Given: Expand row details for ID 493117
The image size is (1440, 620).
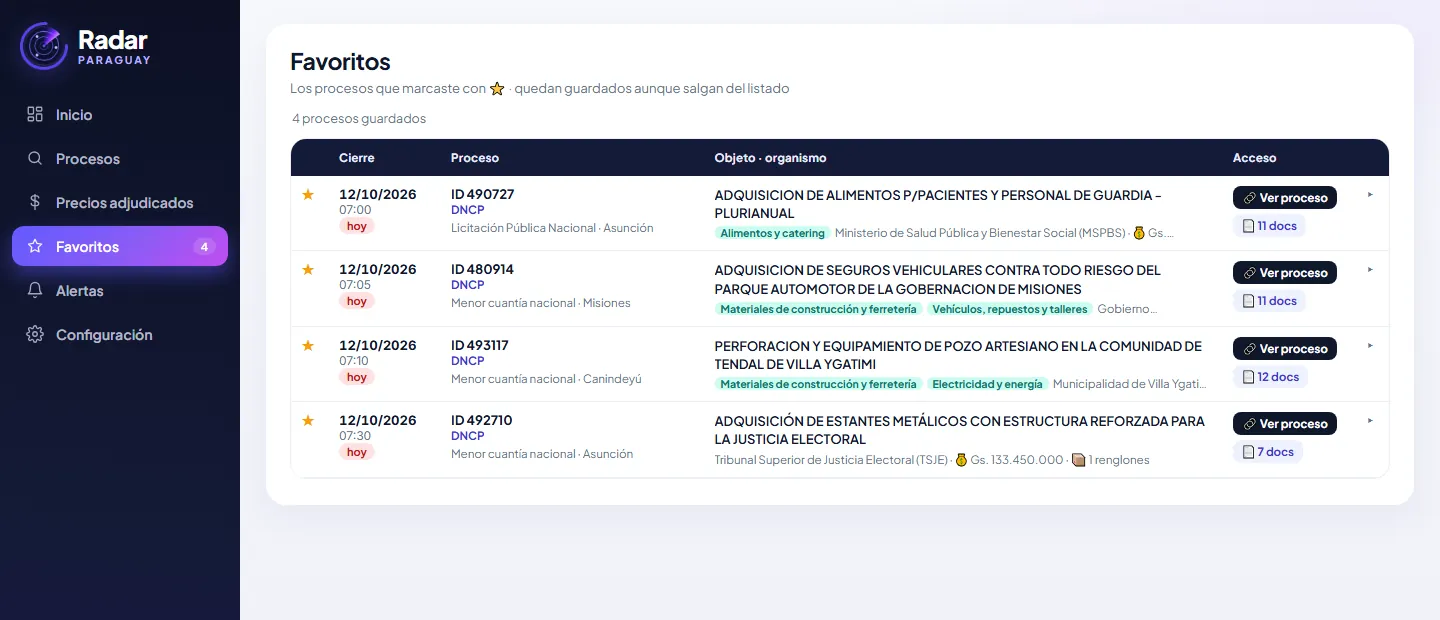Looking at the screenshot, I should (x=1370, y=346).
